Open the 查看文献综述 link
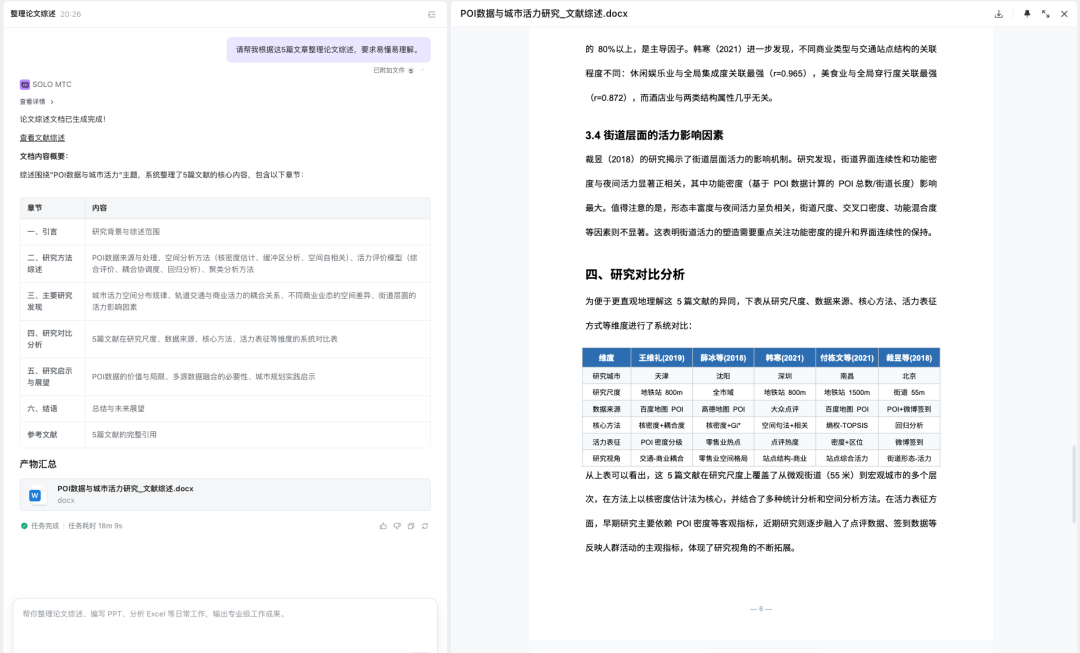Image resolution: width=1080 pixels, height=653 pixels. tap(40, 136)
